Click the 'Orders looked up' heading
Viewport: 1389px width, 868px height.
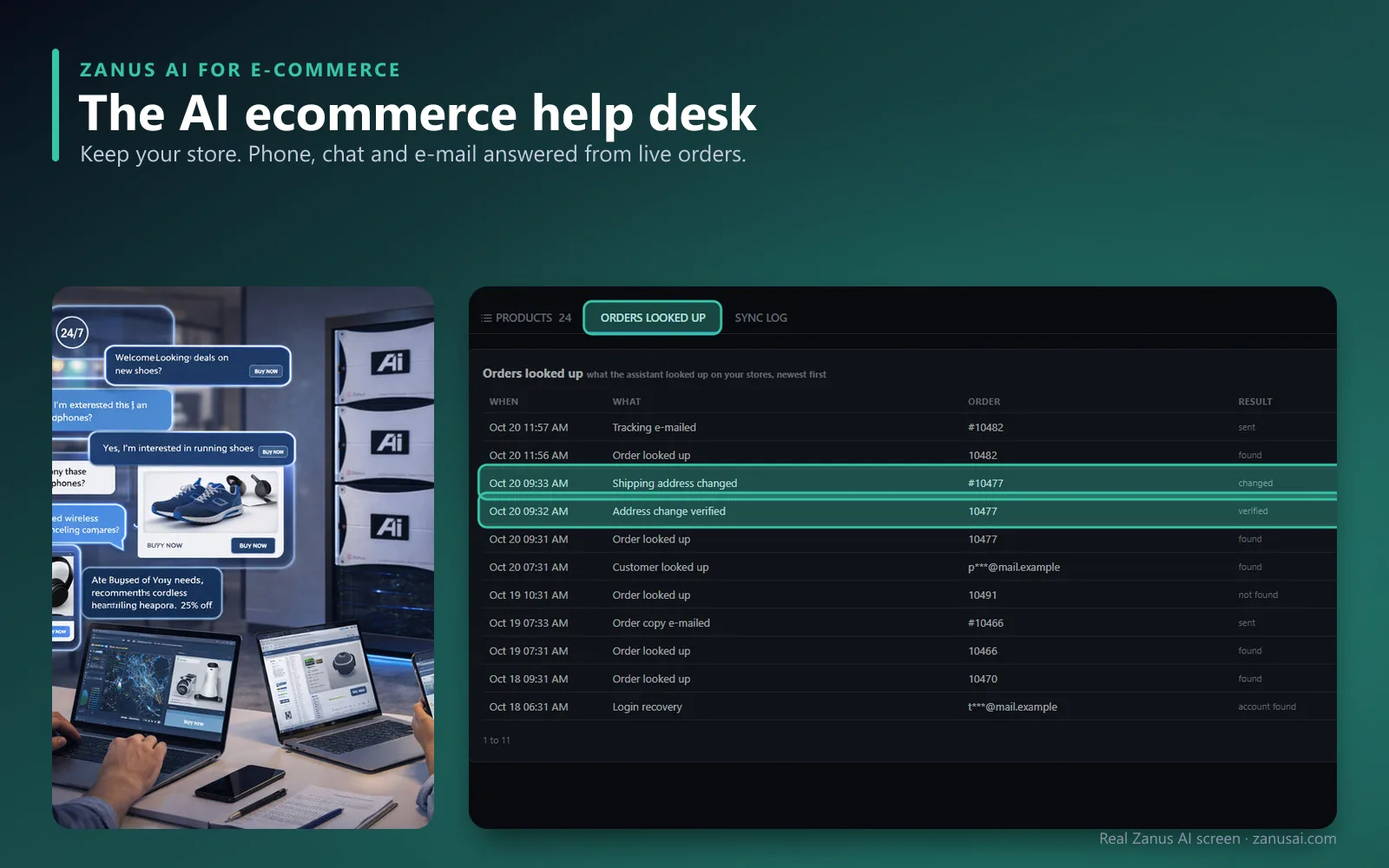[532, 373]
